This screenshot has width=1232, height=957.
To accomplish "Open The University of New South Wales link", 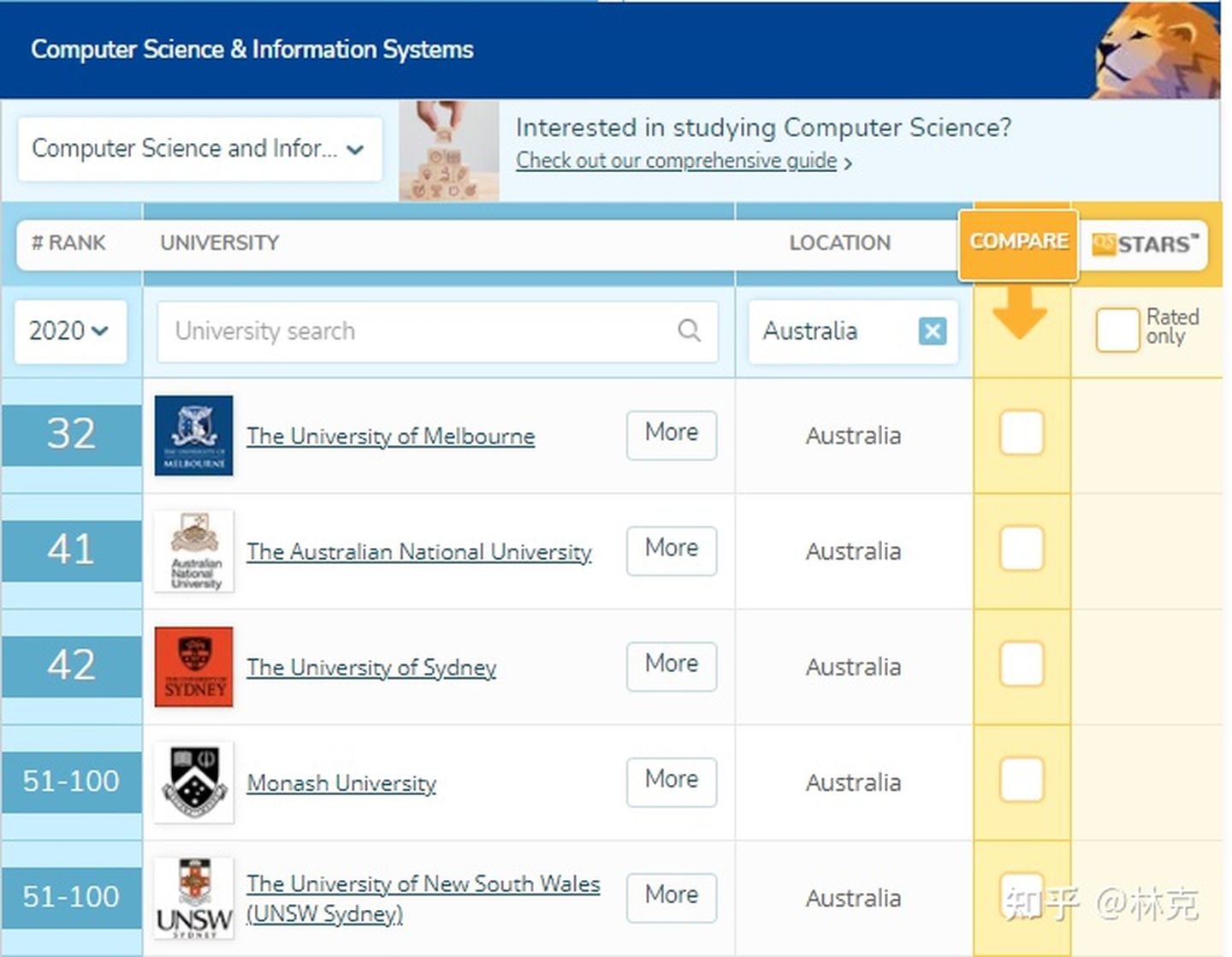I will 423,898.
